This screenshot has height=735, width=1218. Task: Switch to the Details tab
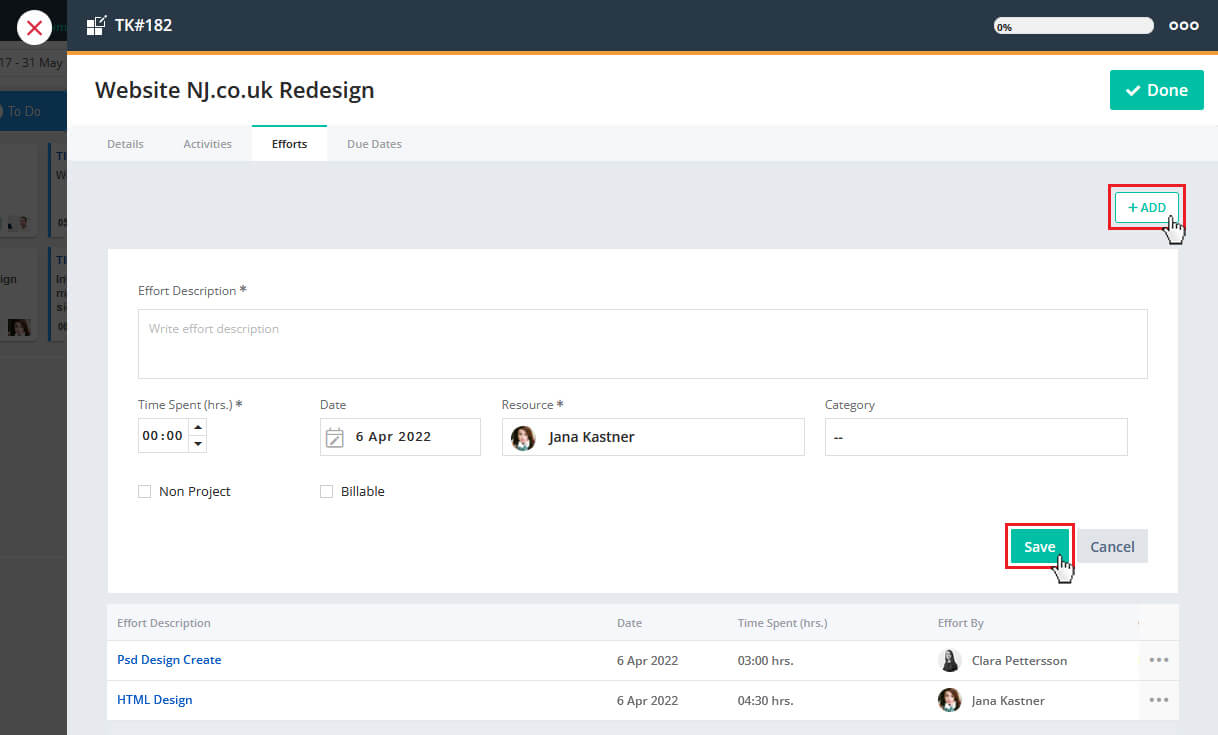pyautogui.click(x=125, y=144)
